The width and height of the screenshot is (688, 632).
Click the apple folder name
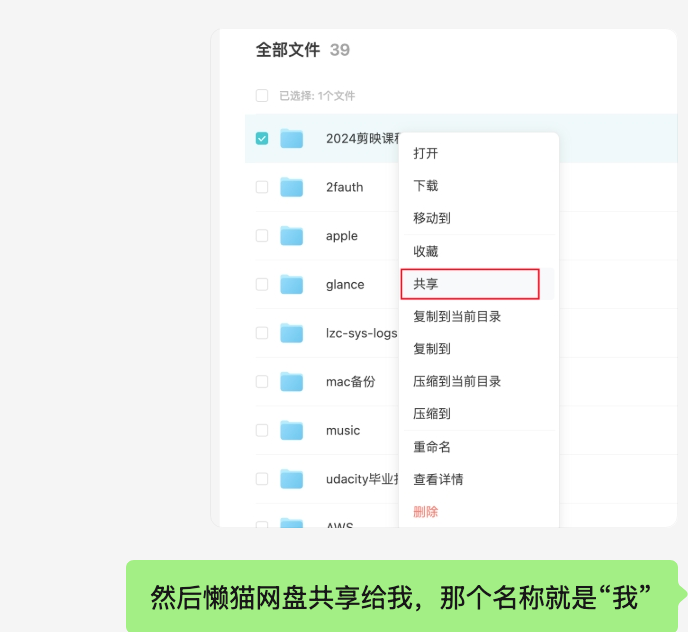pyautogui.click(x=342, y=236)
